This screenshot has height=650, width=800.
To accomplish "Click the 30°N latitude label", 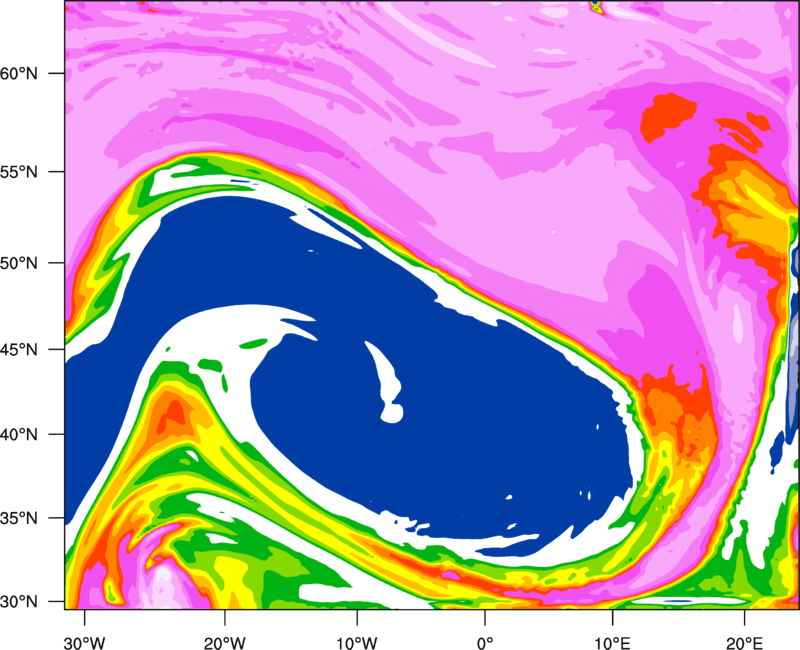I will (19, 602).
